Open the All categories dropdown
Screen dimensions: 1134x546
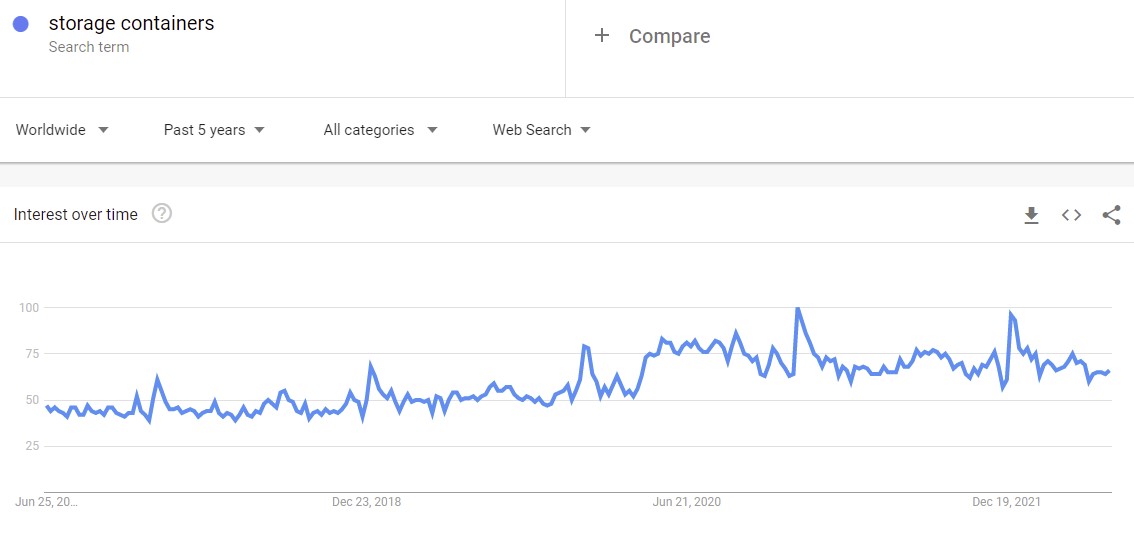[x=380, y=130]
